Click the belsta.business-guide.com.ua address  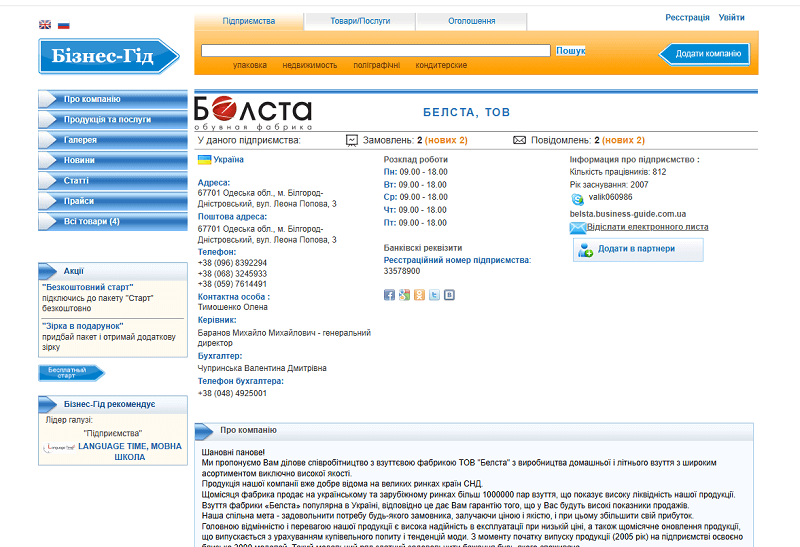pyautogui.click(x=628, y=214)
